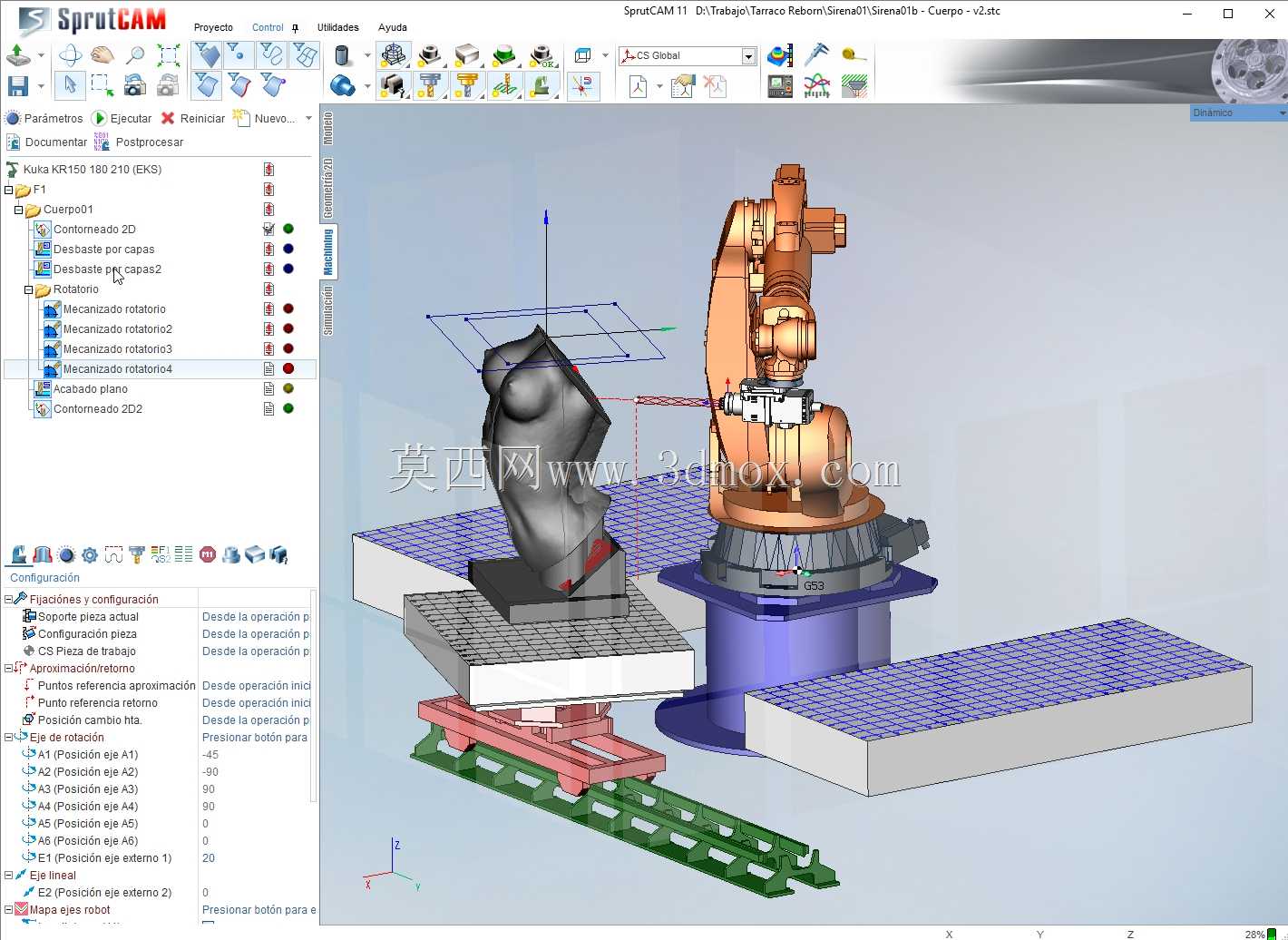Viewport: 1288px width, 940px height.
Task: Collapse the Eje de rotación section
Action: pyautogui.click(x=8, y=737)
